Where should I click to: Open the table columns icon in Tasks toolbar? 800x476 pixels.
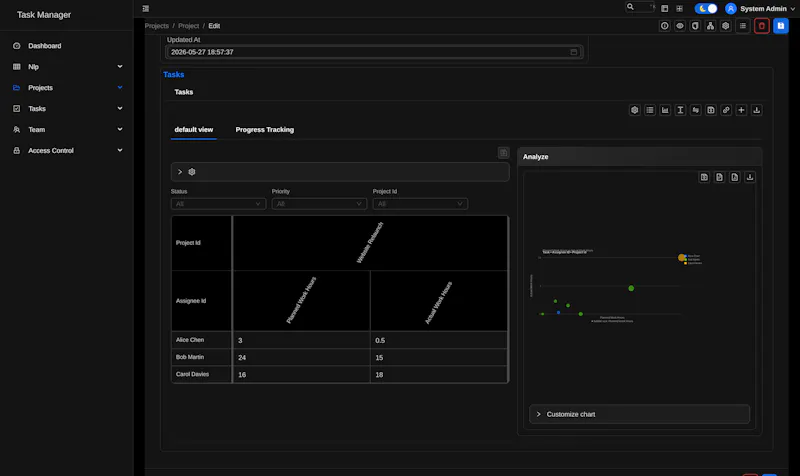point(711,110)
